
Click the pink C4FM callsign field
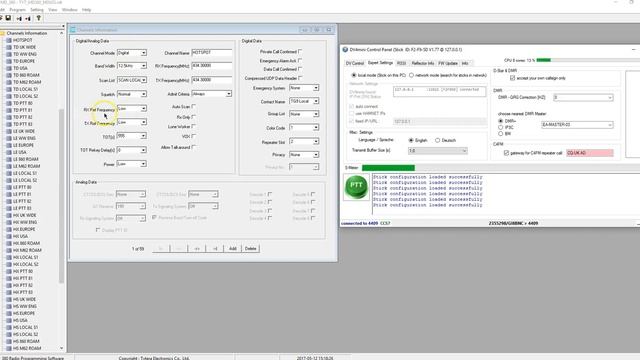point(590,153)
